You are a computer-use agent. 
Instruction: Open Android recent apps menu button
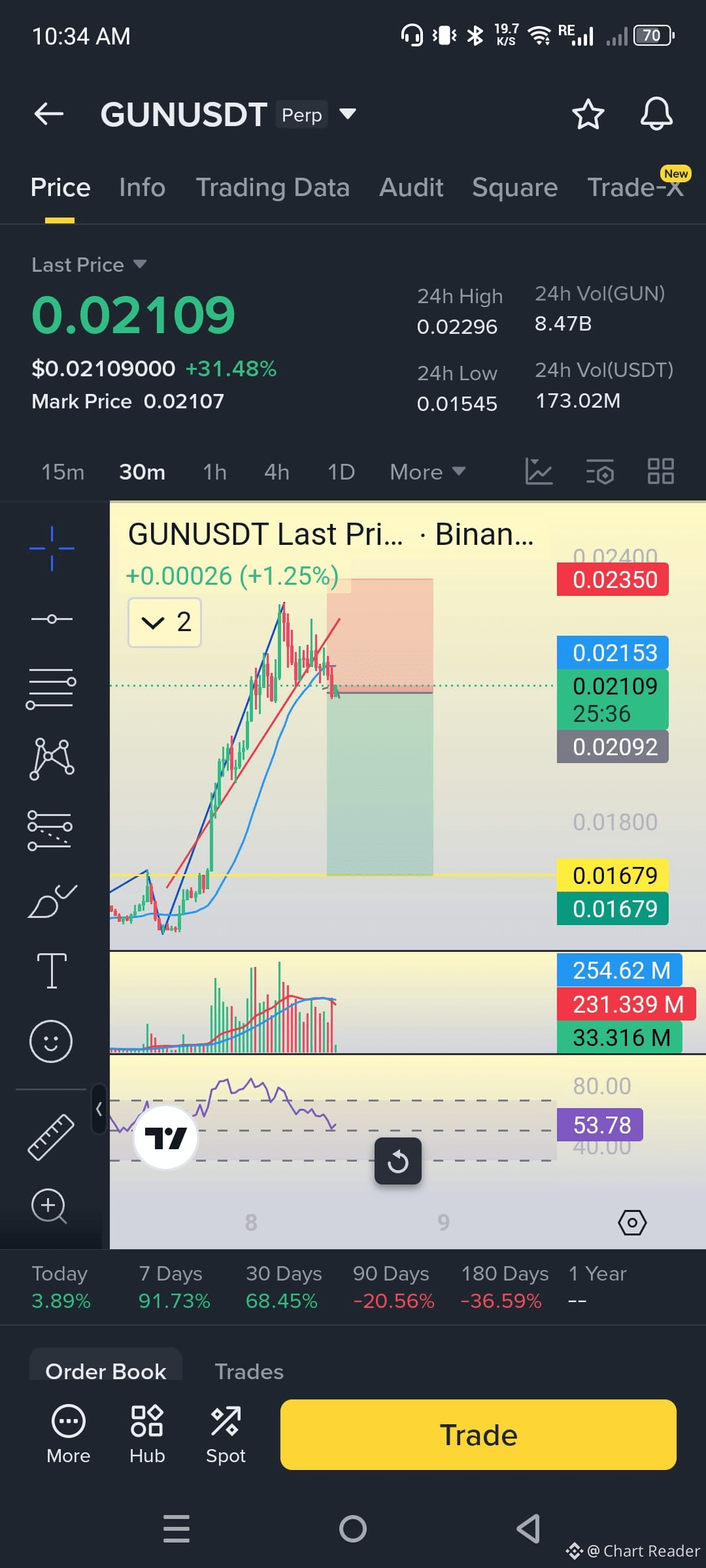tap(176, 1529)
